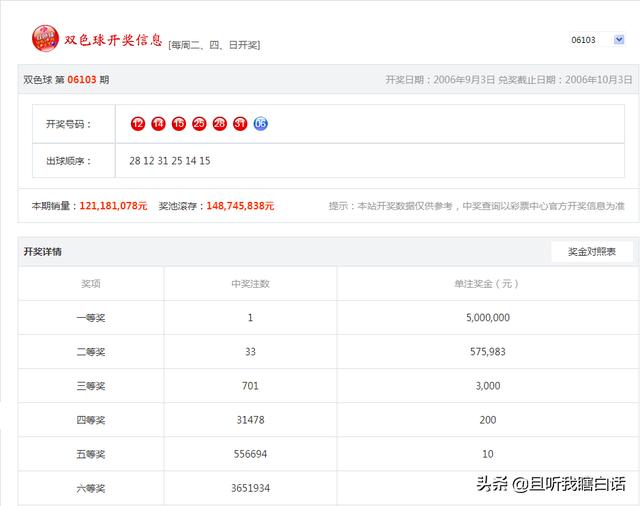640x506 pixels.
Task: Open the 奖金对照表 prize table tab
Action: [x=592, y=252]
